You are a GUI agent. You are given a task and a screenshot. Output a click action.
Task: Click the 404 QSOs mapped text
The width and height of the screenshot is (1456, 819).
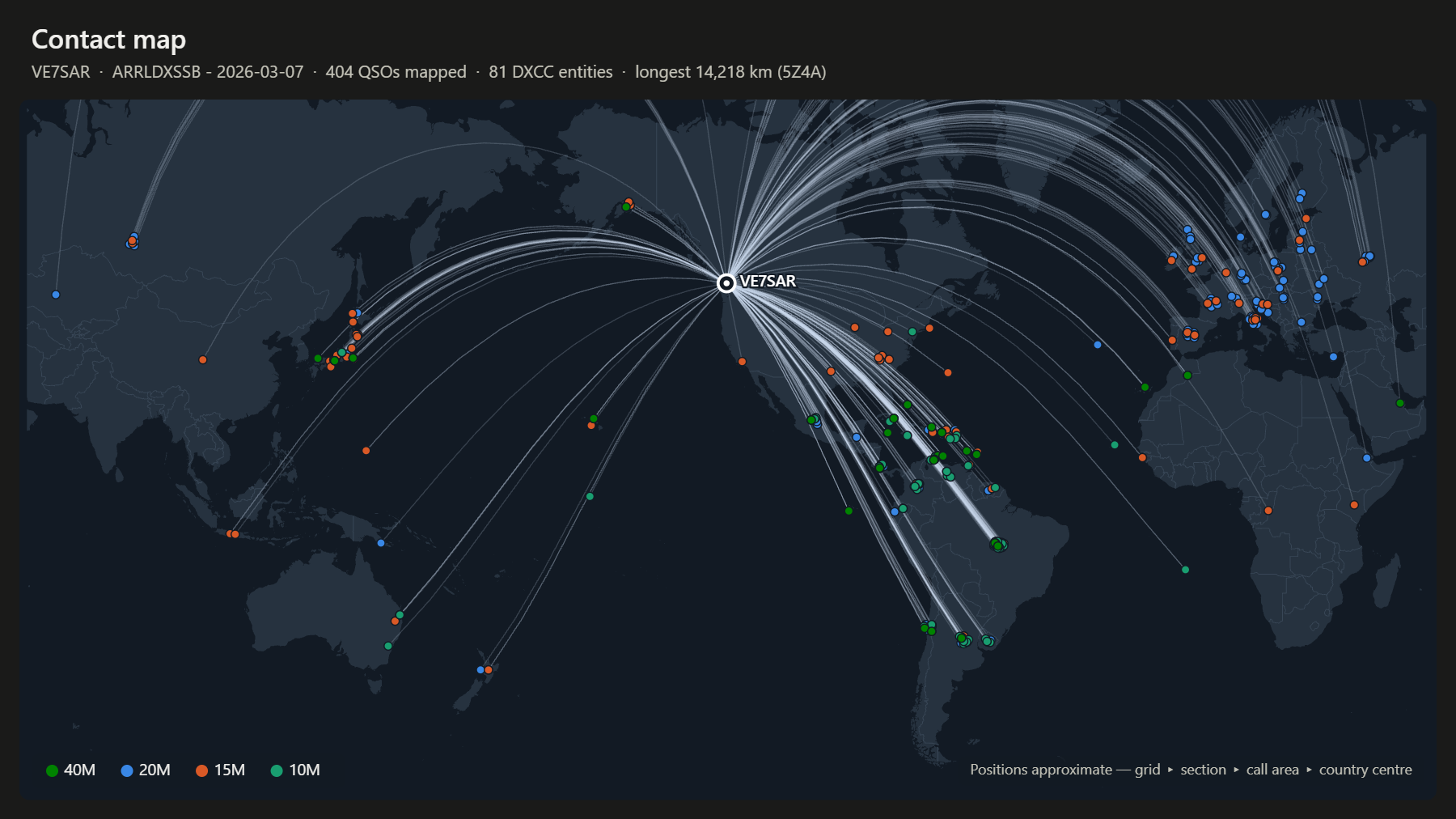[396, 72]
